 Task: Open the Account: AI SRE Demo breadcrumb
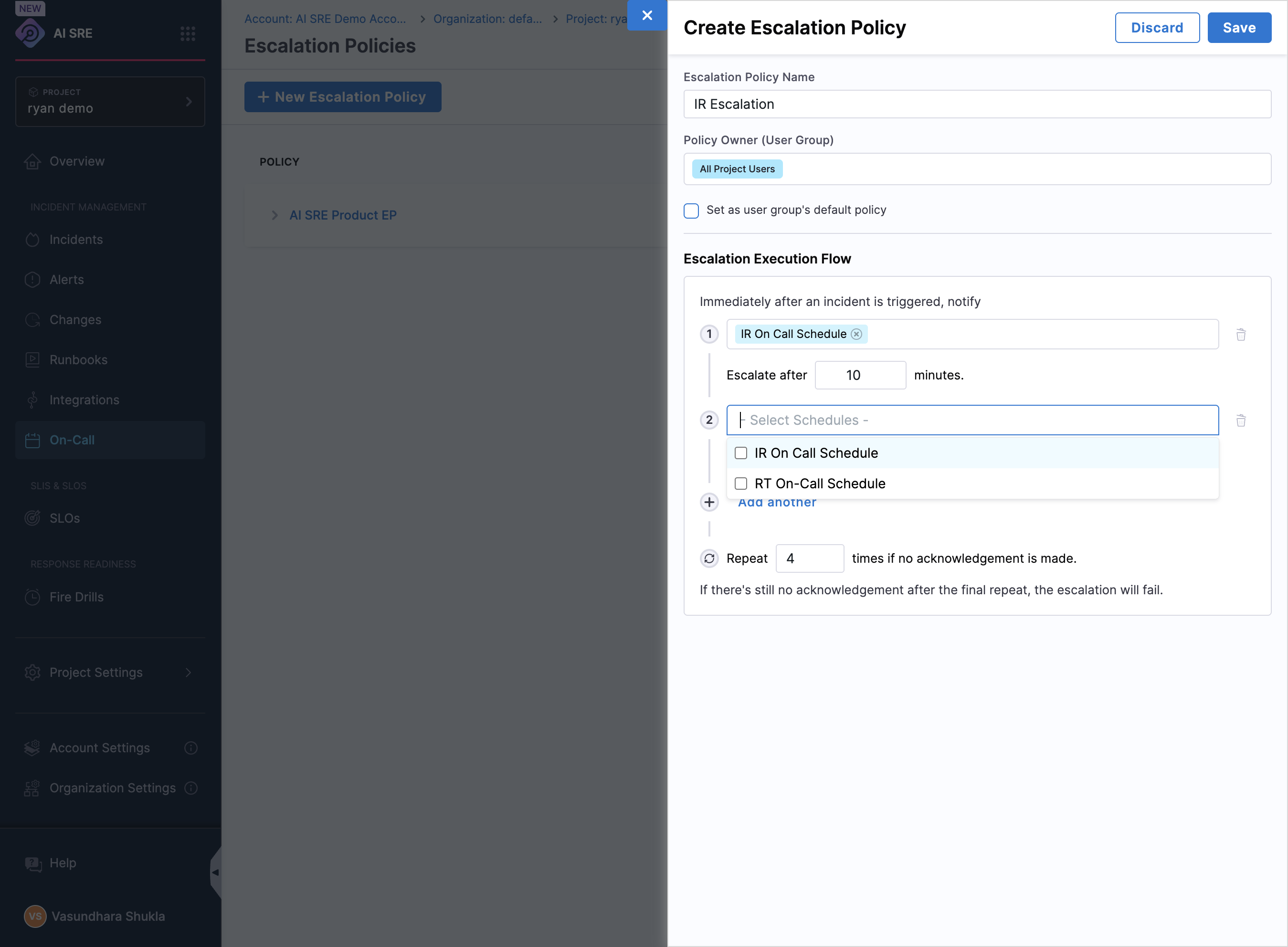(x=325, y=19)
